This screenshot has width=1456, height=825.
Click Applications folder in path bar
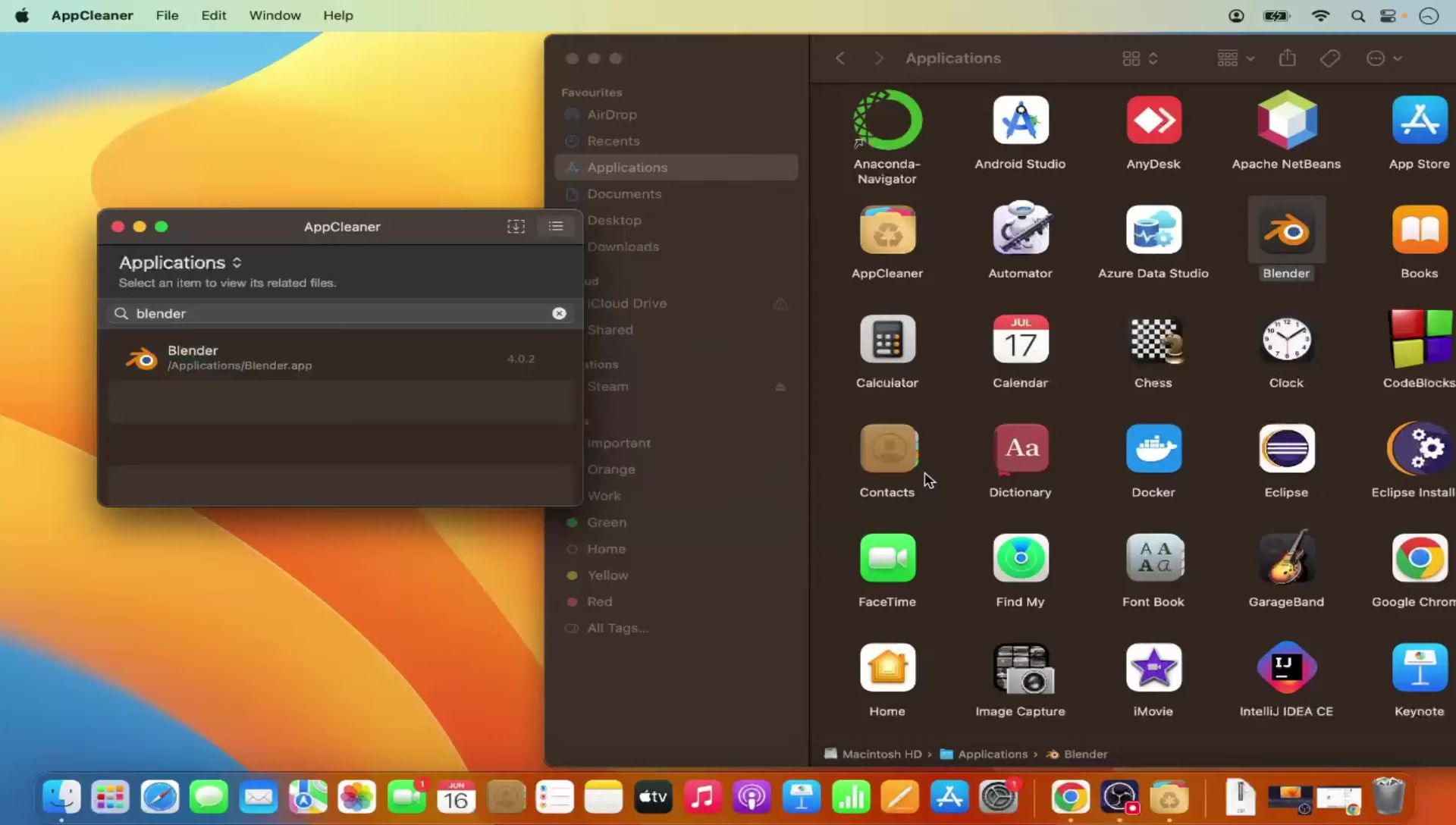click(x=984, y=754)
